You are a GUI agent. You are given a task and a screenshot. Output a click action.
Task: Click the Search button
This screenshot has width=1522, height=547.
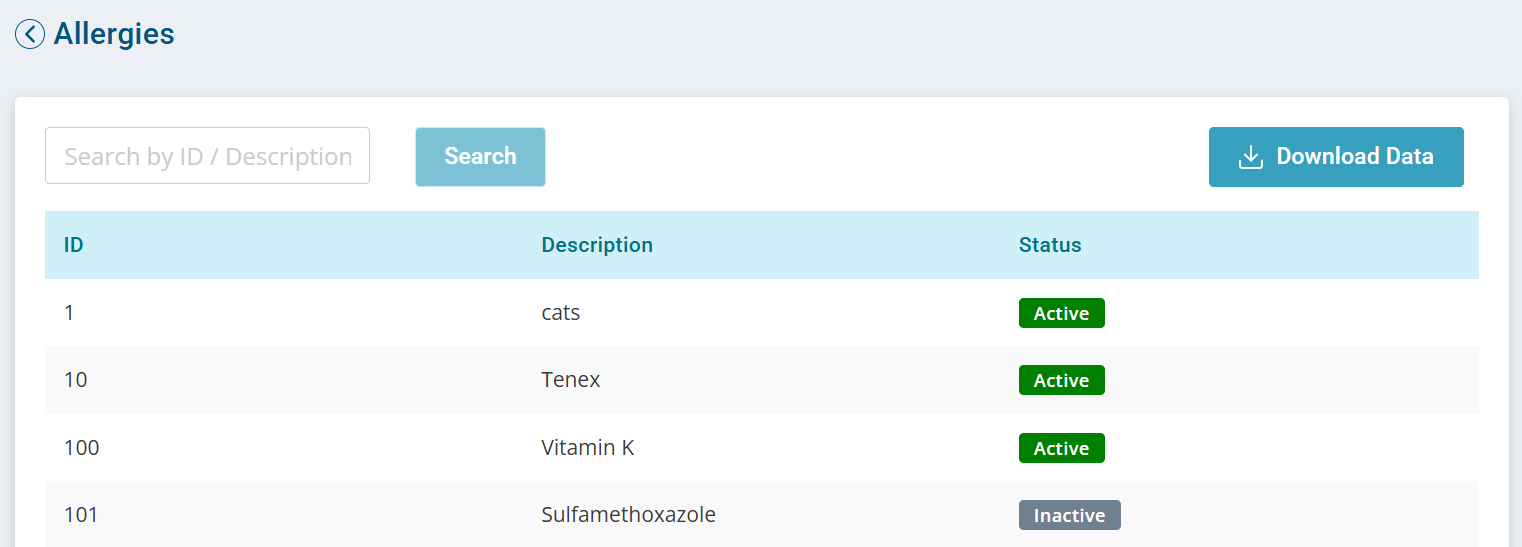tap(480, 156)
